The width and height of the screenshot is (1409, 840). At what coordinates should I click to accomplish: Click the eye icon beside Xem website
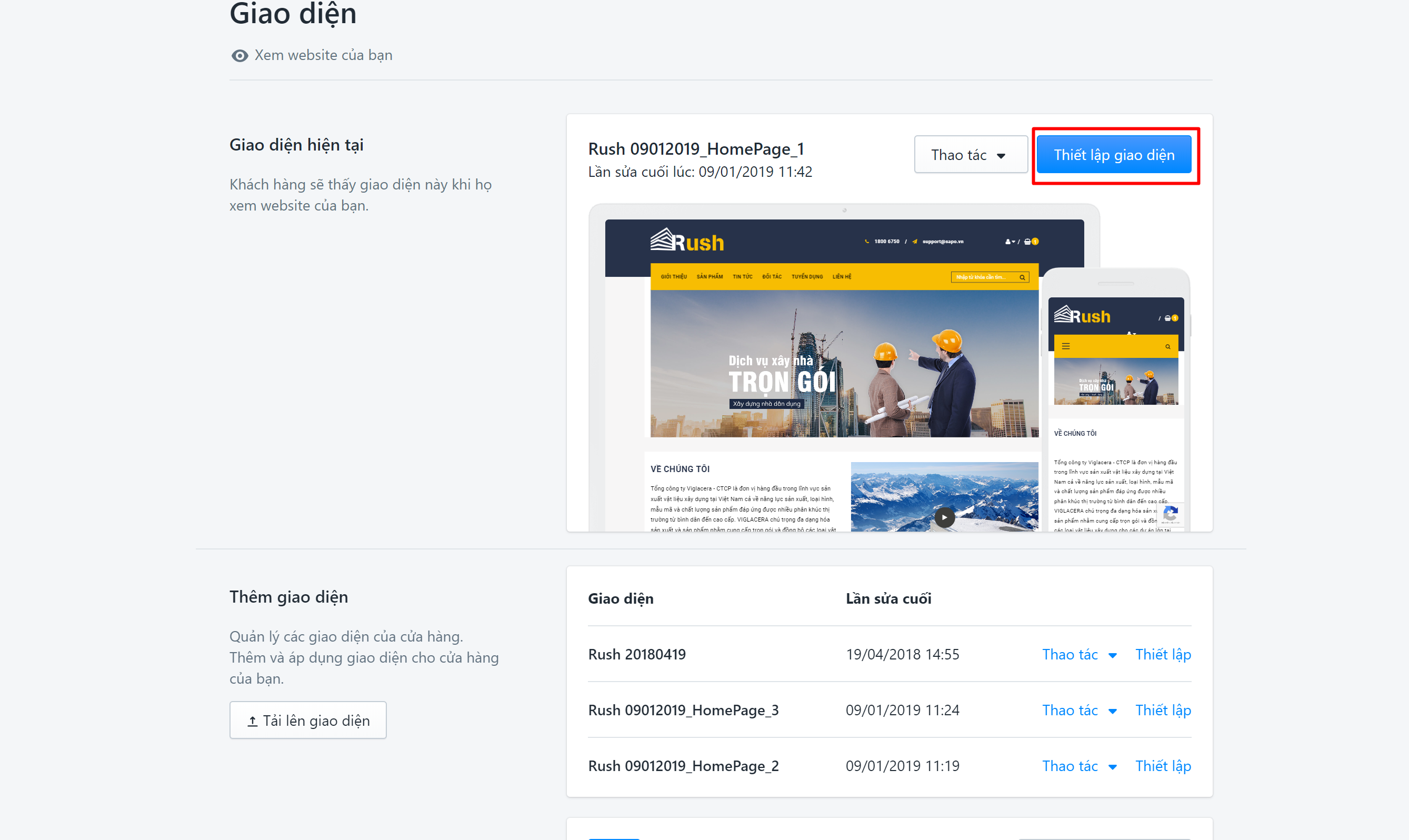(x=239, y=55)
